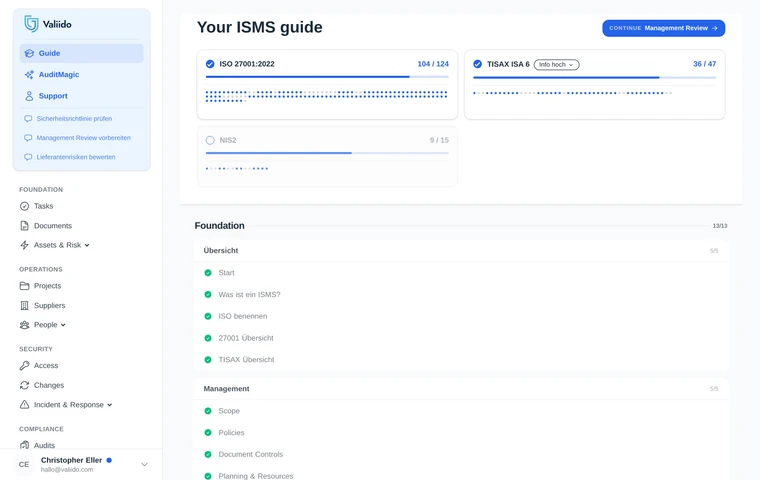Image resolution: width=768 pixels, height=480 pixels.
Task: Go to Tasks in sidebar
Action: [x=43, y=206]
